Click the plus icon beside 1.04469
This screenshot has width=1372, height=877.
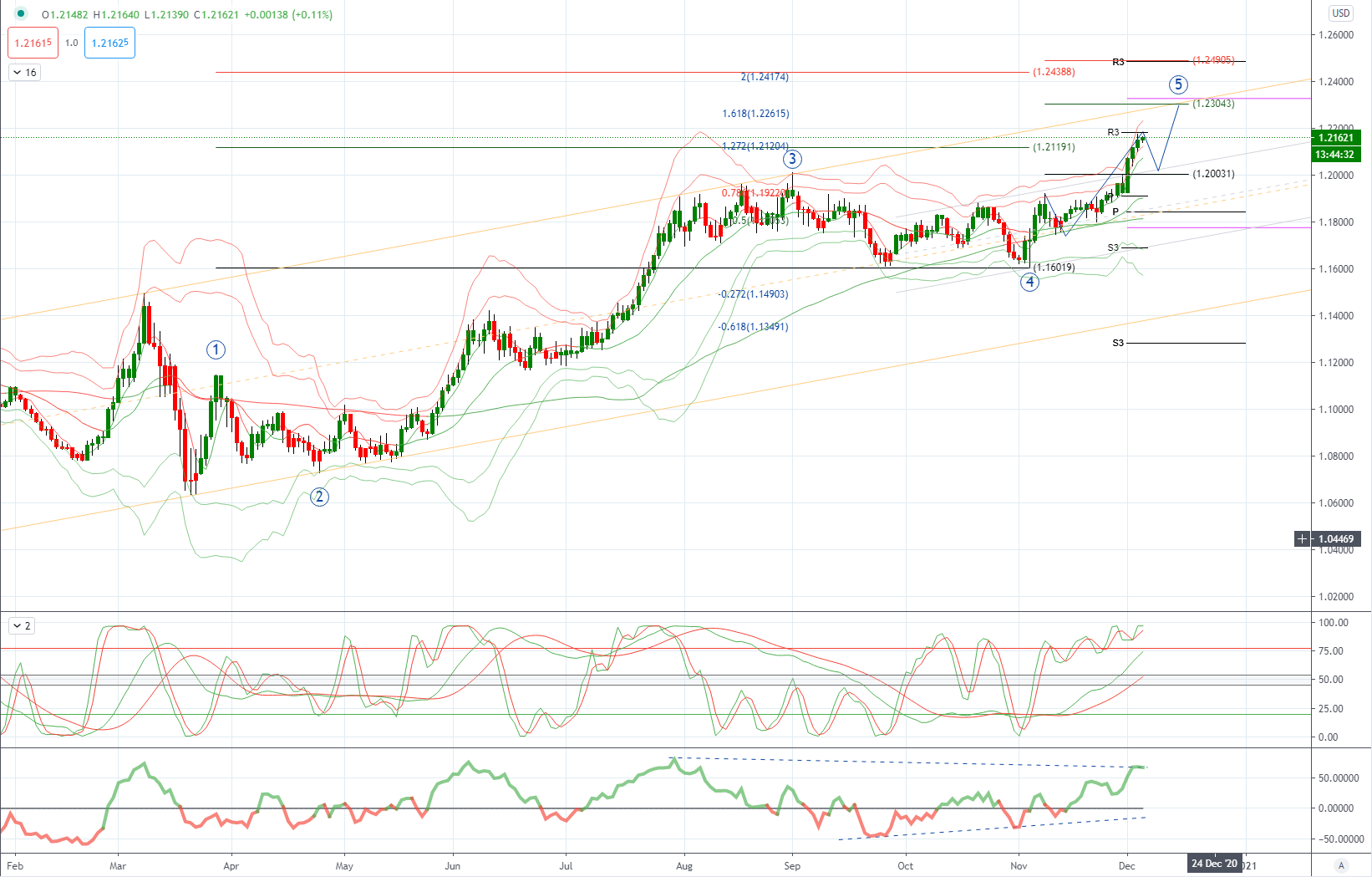pyautogui.click(x=1302, y=538)
